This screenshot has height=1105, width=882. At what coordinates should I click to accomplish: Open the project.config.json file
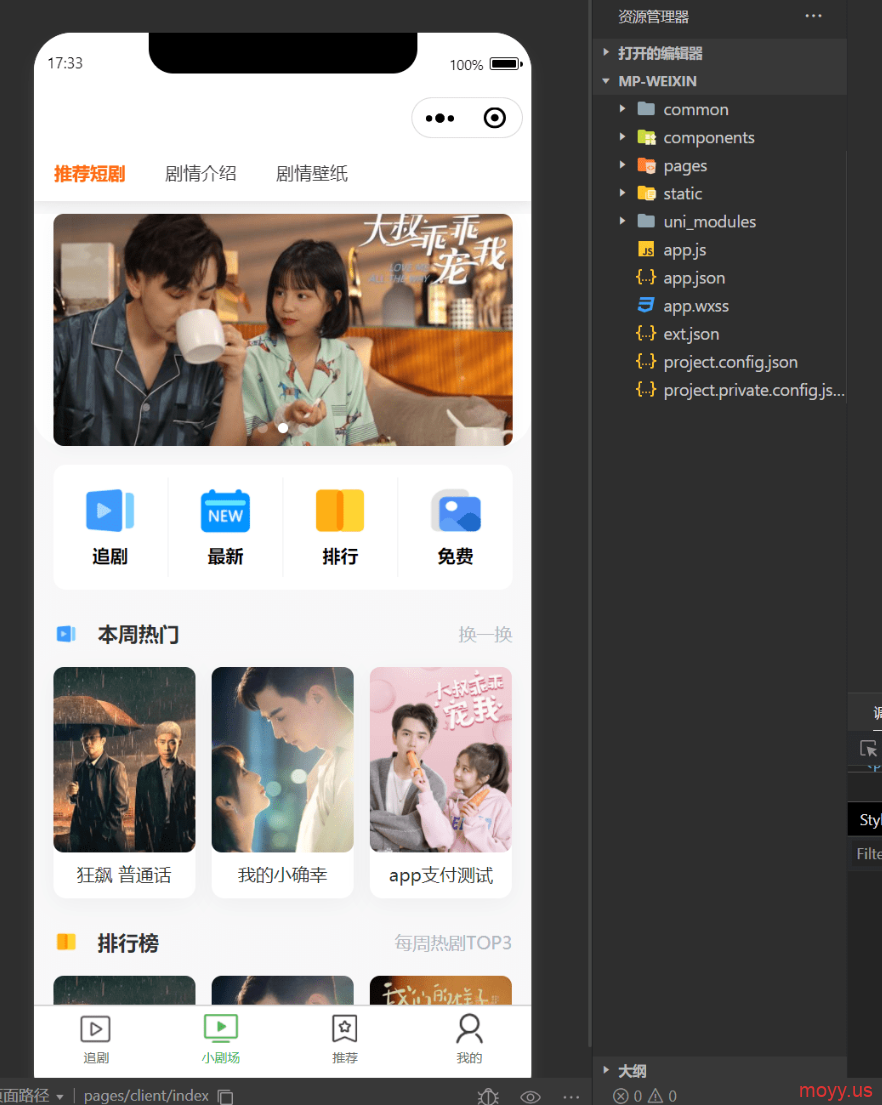719,362
